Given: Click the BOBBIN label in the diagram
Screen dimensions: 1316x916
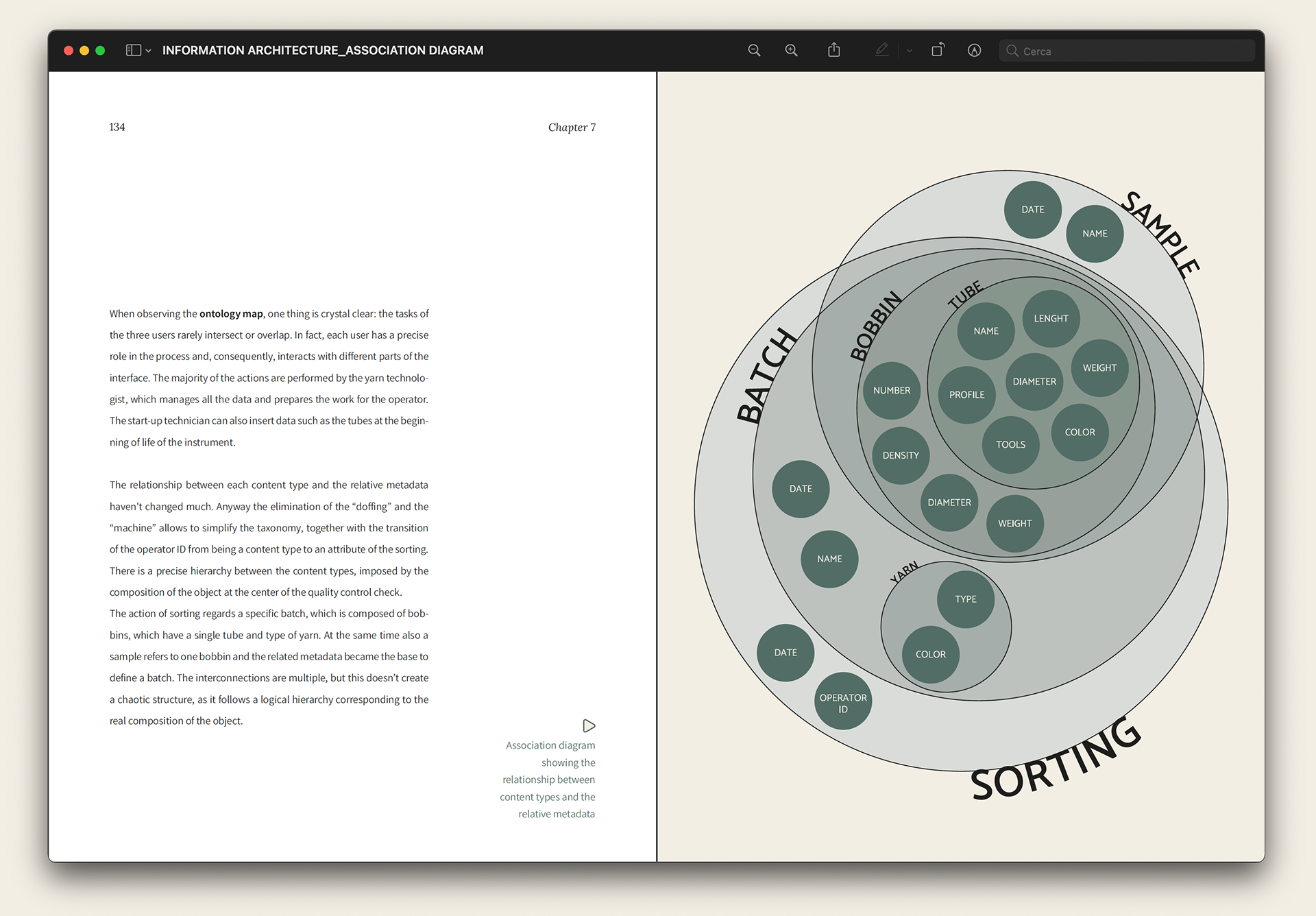Looking at the screenshot, I should point(876,325).
